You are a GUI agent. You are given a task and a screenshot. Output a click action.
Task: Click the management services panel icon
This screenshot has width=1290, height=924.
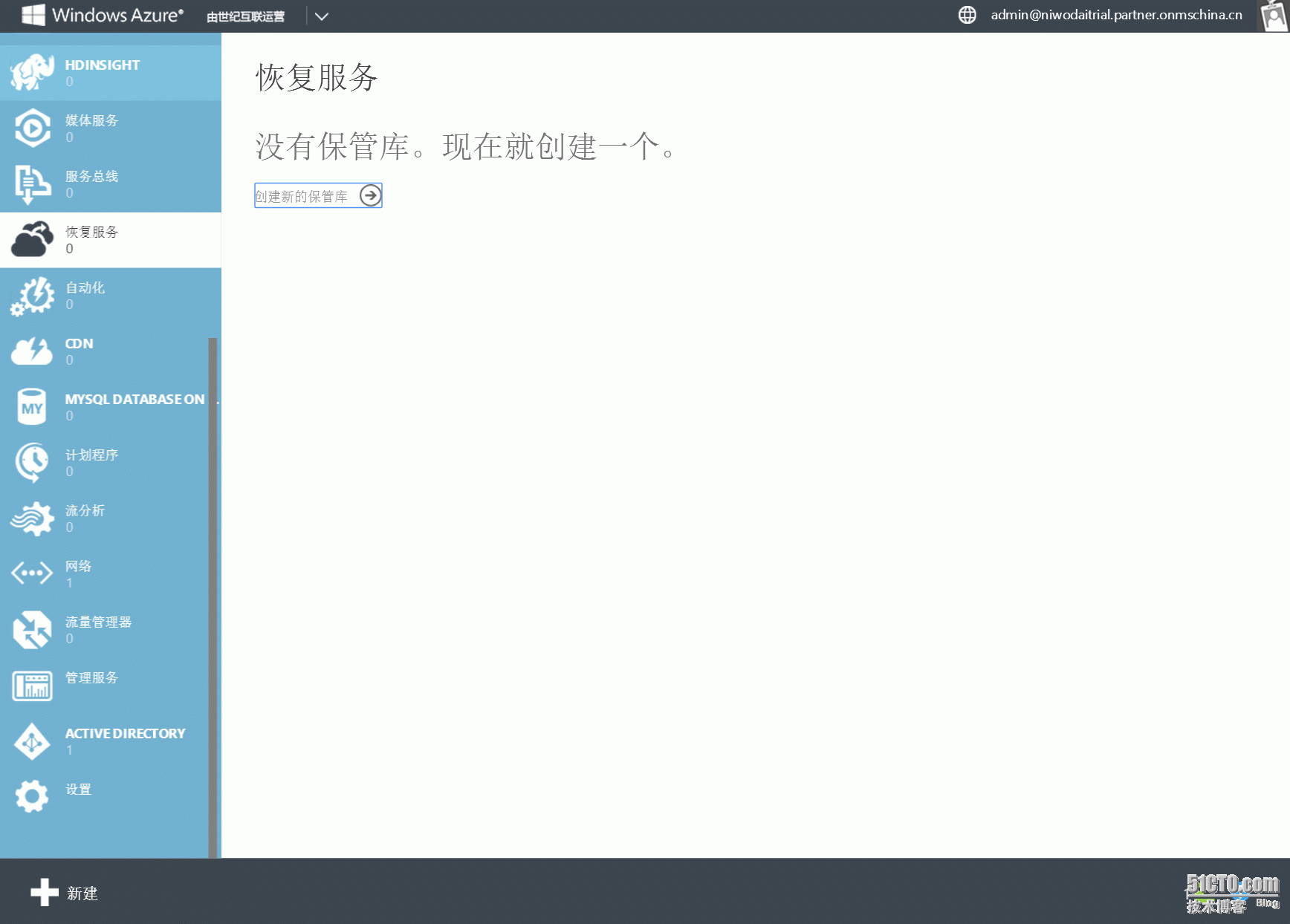click(32, 686)
